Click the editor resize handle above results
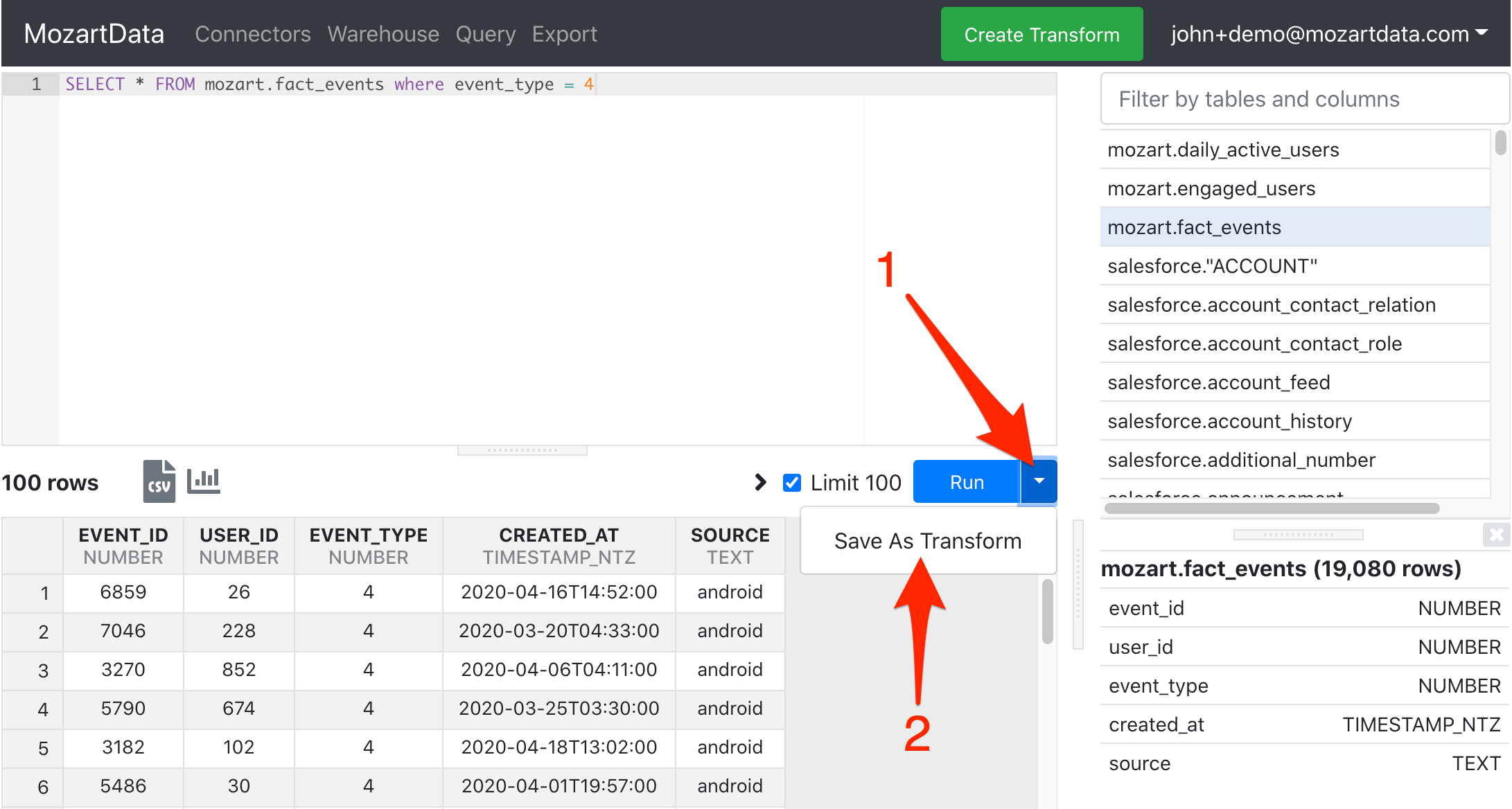1512x809 pixels. point(522,450)
